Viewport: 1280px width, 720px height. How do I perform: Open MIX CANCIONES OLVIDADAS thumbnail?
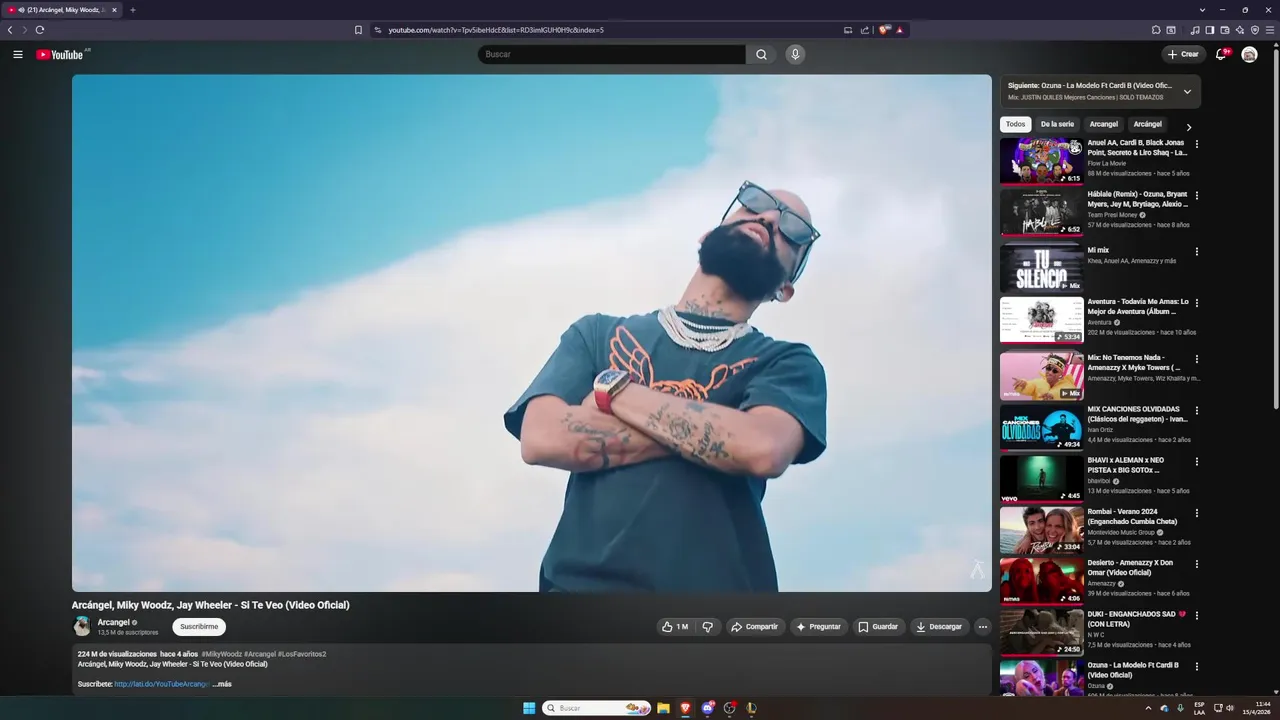(x=1041, y=428)
